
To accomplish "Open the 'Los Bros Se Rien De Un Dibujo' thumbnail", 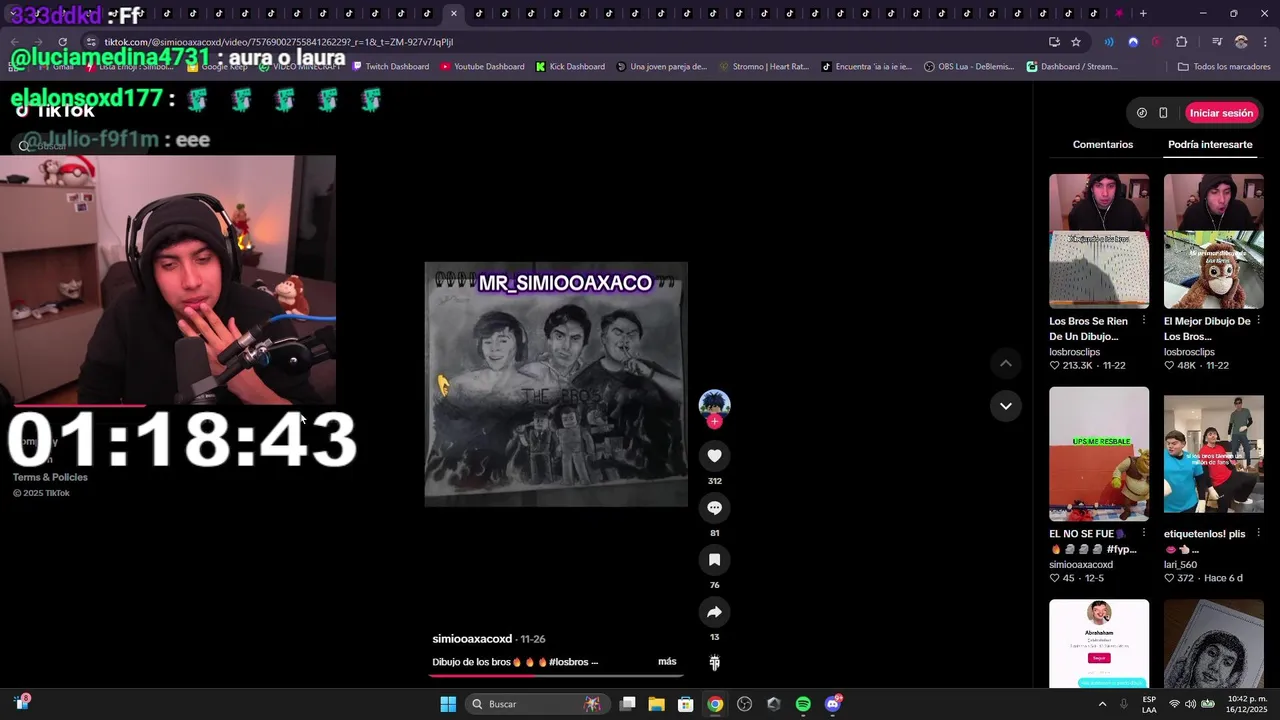I will pyautogui.click(x=1099, y=241).
